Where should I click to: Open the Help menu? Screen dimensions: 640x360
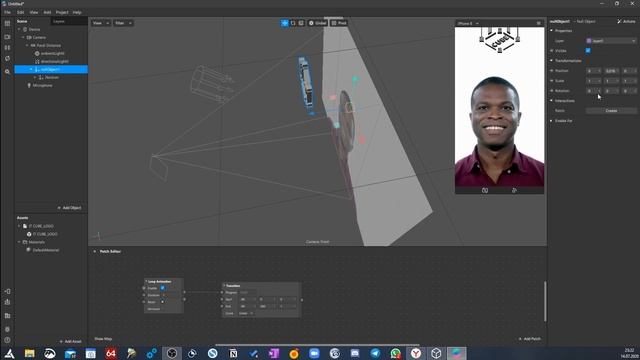(77, 12)
